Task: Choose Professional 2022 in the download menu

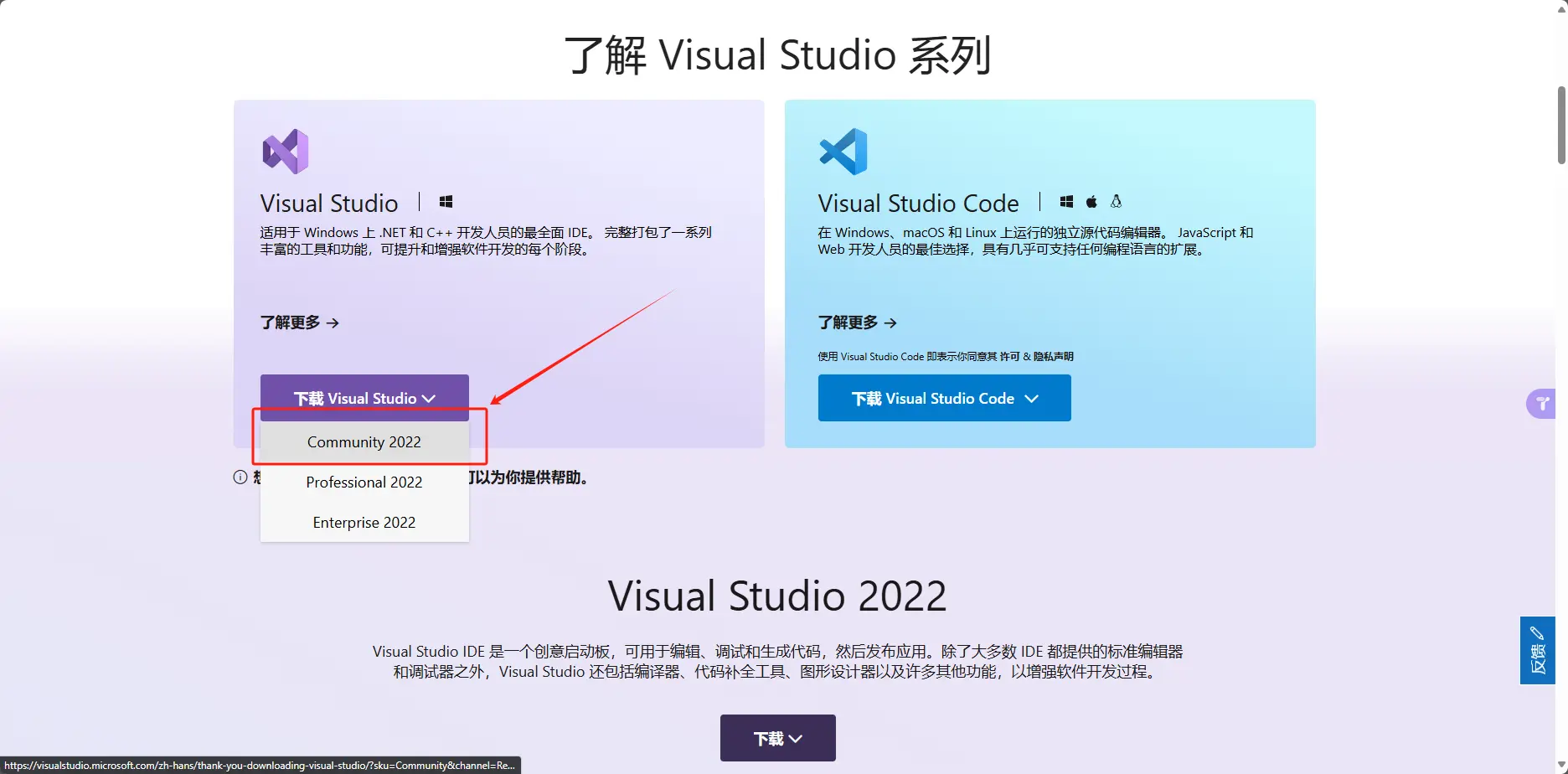Action: coord(364,482)
